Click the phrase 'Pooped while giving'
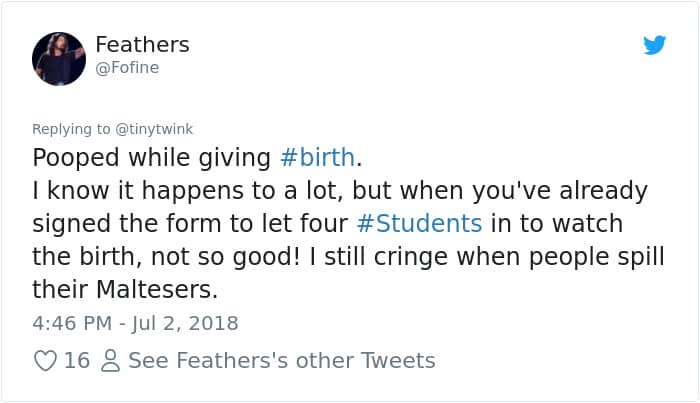The image size is (700, 403). coord(151,157)
